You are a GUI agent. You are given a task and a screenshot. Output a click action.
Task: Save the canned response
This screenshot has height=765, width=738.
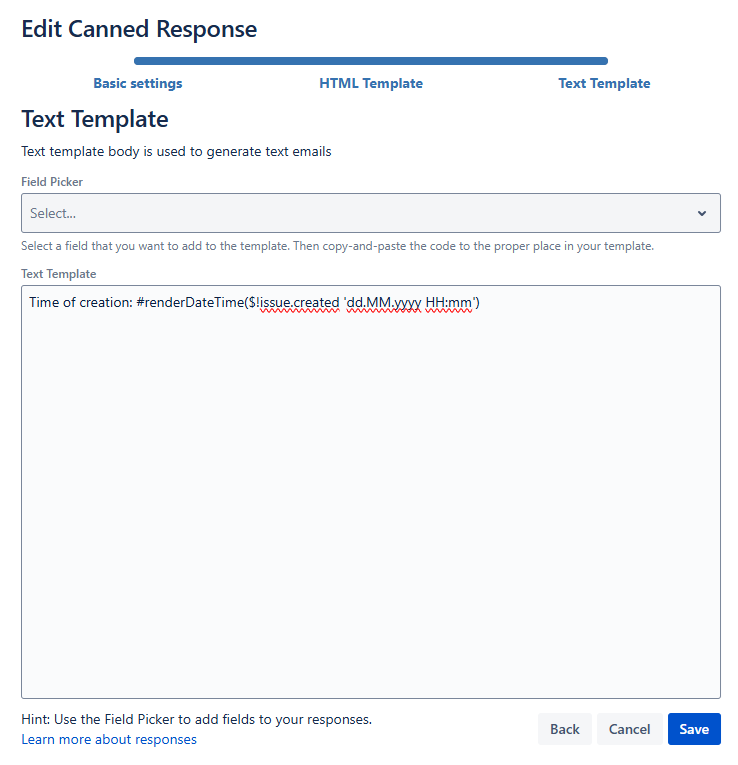point(694,729)
